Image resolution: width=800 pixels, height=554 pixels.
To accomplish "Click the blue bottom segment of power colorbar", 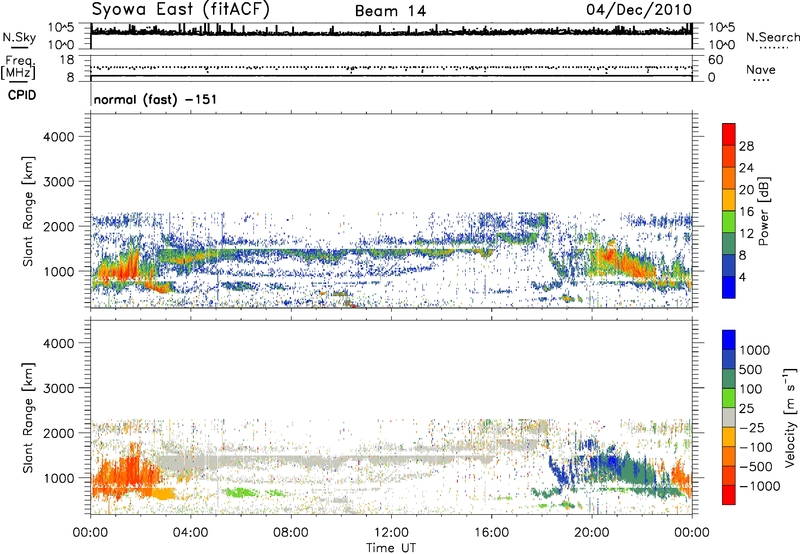I will pos(729,287).
